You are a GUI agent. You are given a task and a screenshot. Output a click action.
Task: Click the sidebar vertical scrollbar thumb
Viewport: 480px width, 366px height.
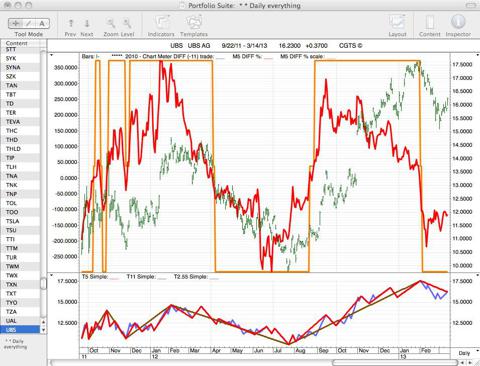point(43,284)
